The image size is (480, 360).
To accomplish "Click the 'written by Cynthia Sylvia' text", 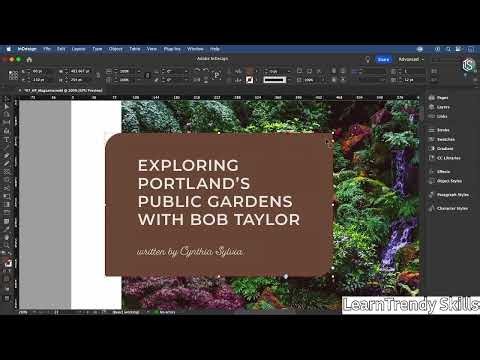I will (190, 251).
